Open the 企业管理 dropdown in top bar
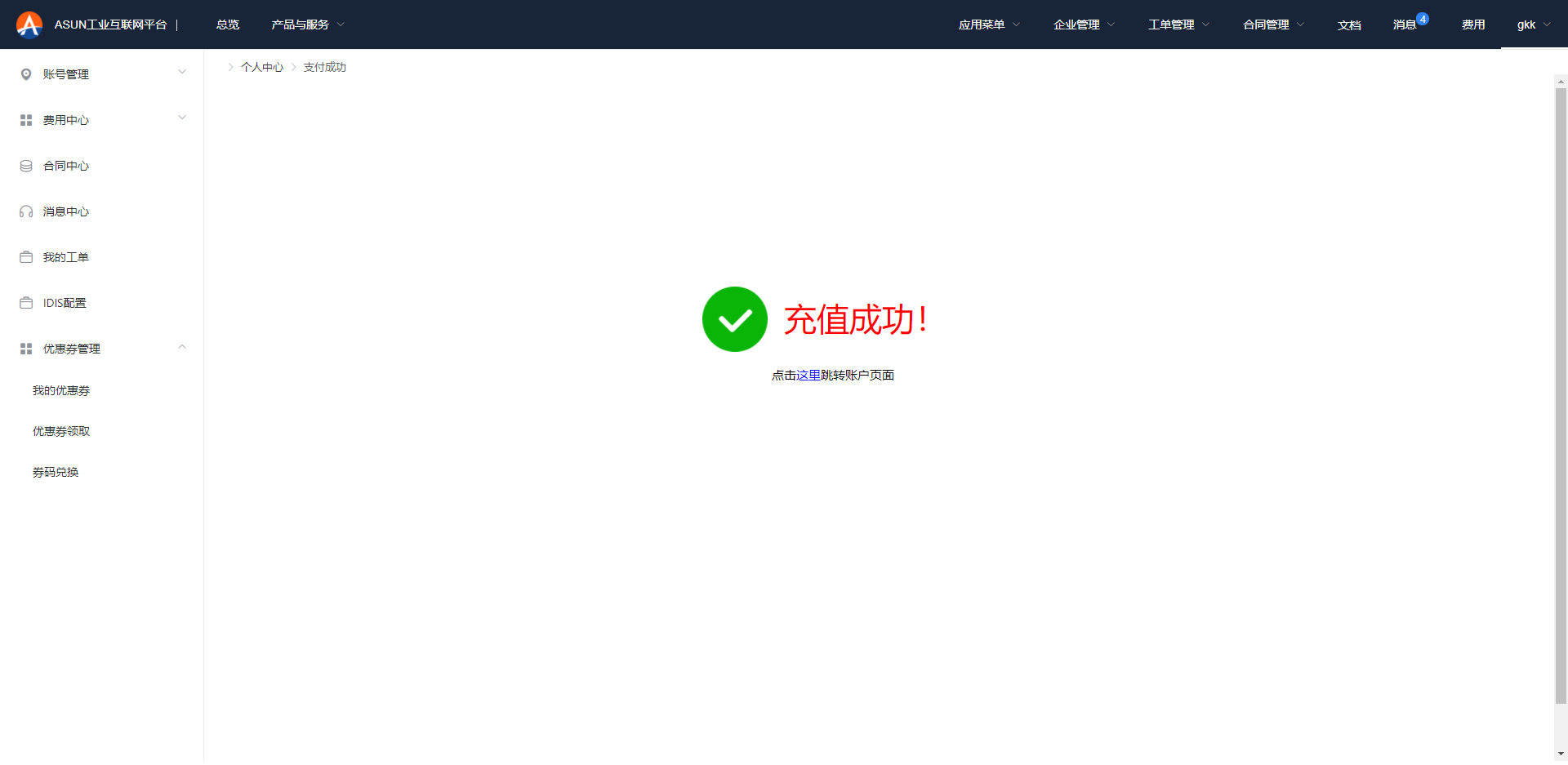 tap(1084, 24)
